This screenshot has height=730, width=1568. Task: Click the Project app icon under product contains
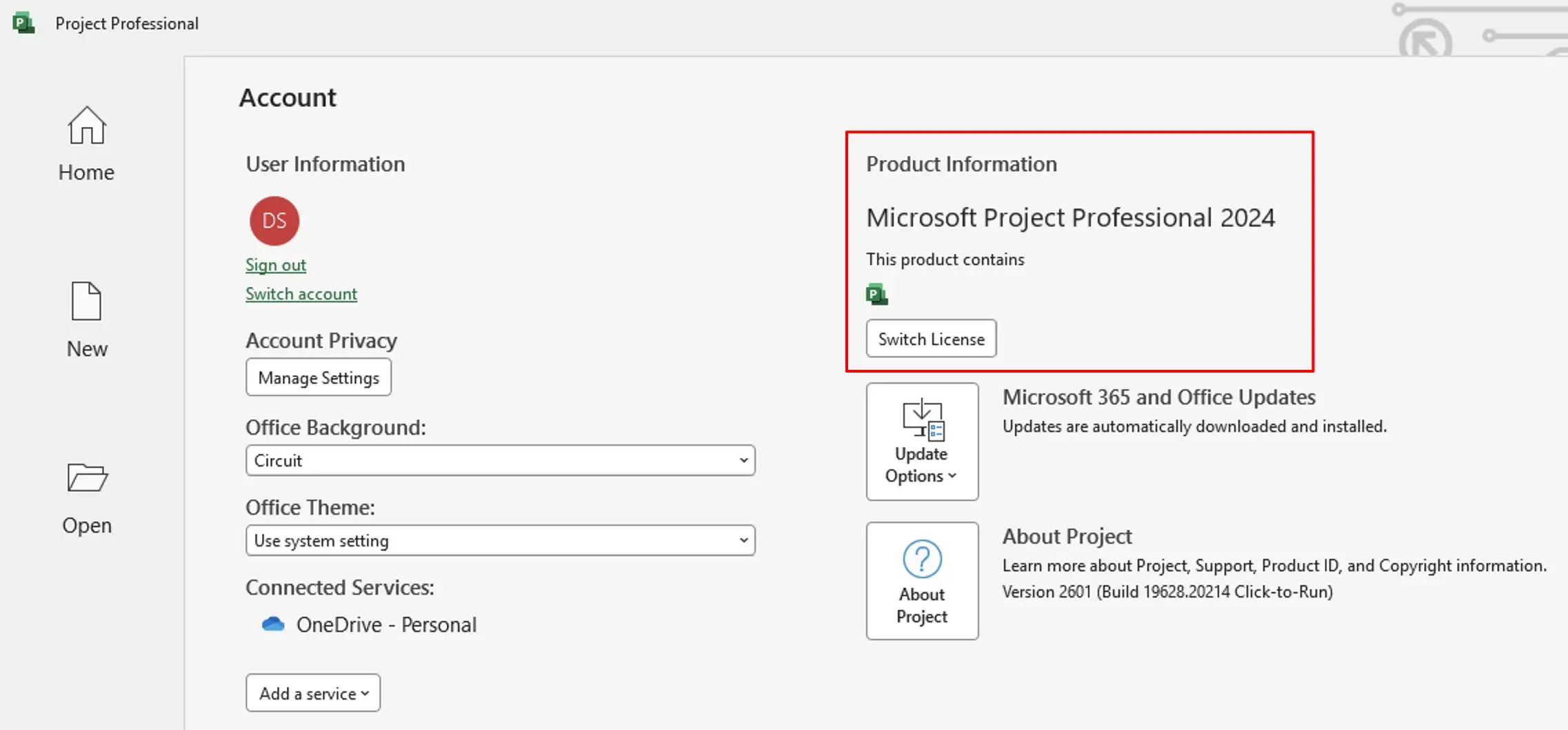pyautogui.click(x=876, y=295)
